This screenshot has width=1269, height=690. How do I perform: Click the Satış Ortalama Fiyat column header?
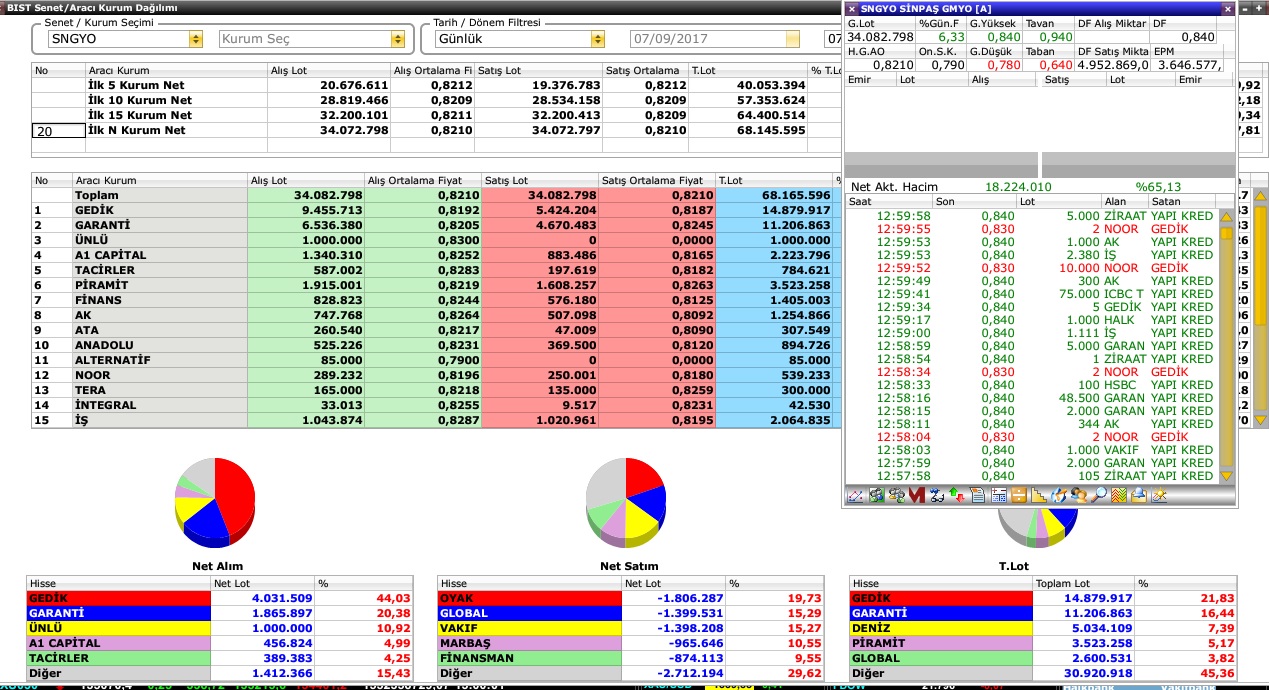coord(656,181)
